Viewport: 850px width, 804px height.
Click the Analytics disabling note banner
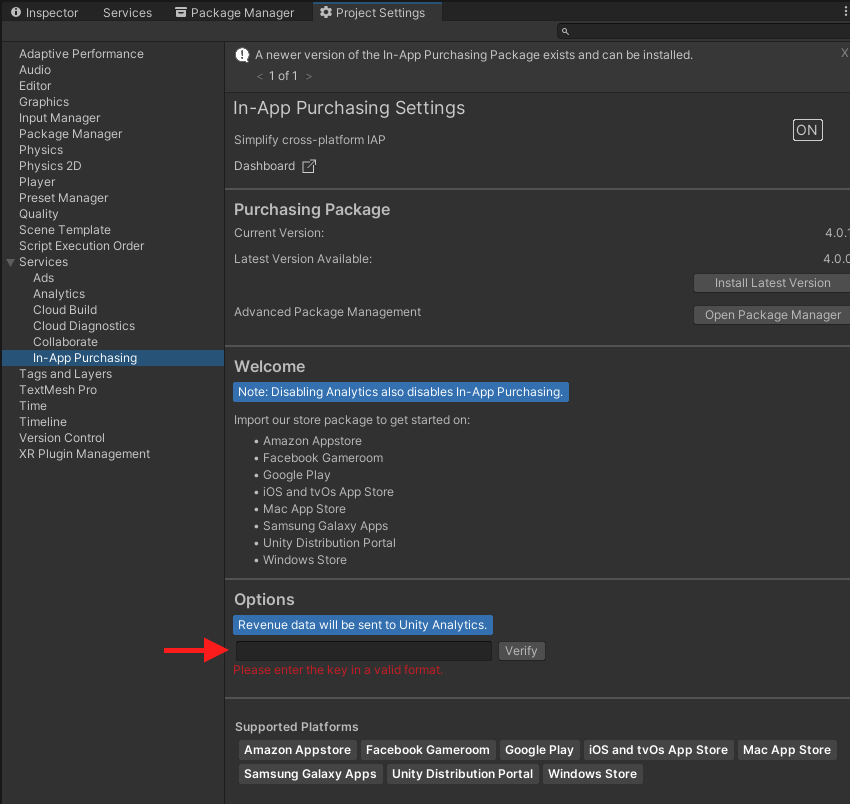(401, 392)
